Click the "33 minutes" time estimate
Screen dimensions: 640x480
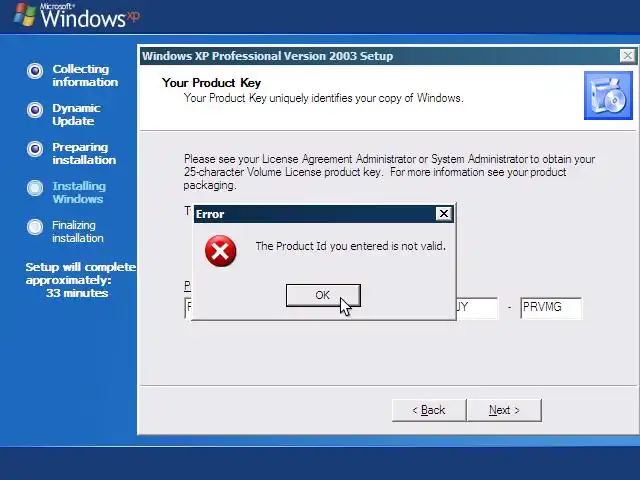coord(77,293)
